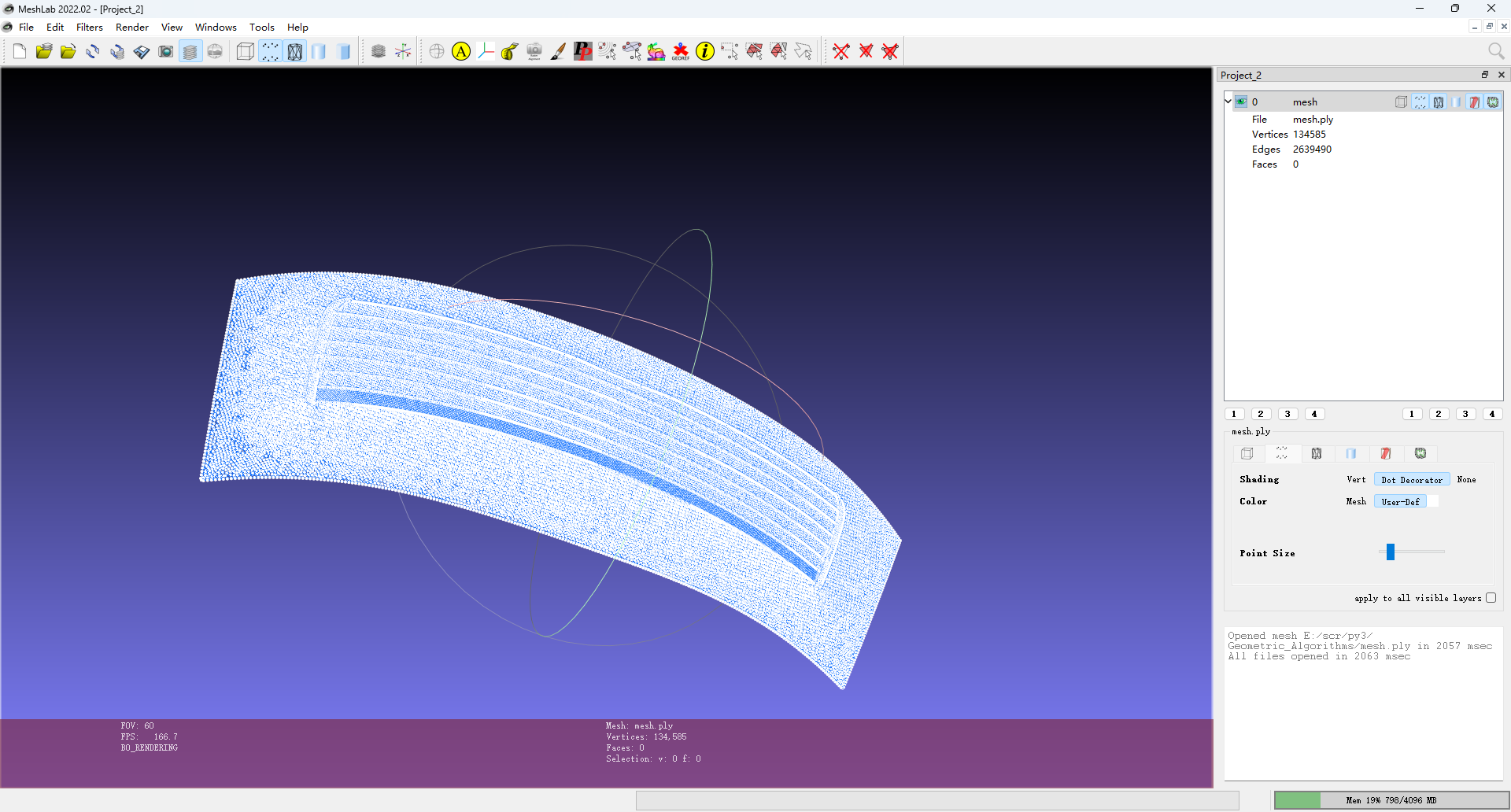Screen dimensions: 1511x812
Task: Save a snapshot with the camera icon
Action: [x=166, y=52]
